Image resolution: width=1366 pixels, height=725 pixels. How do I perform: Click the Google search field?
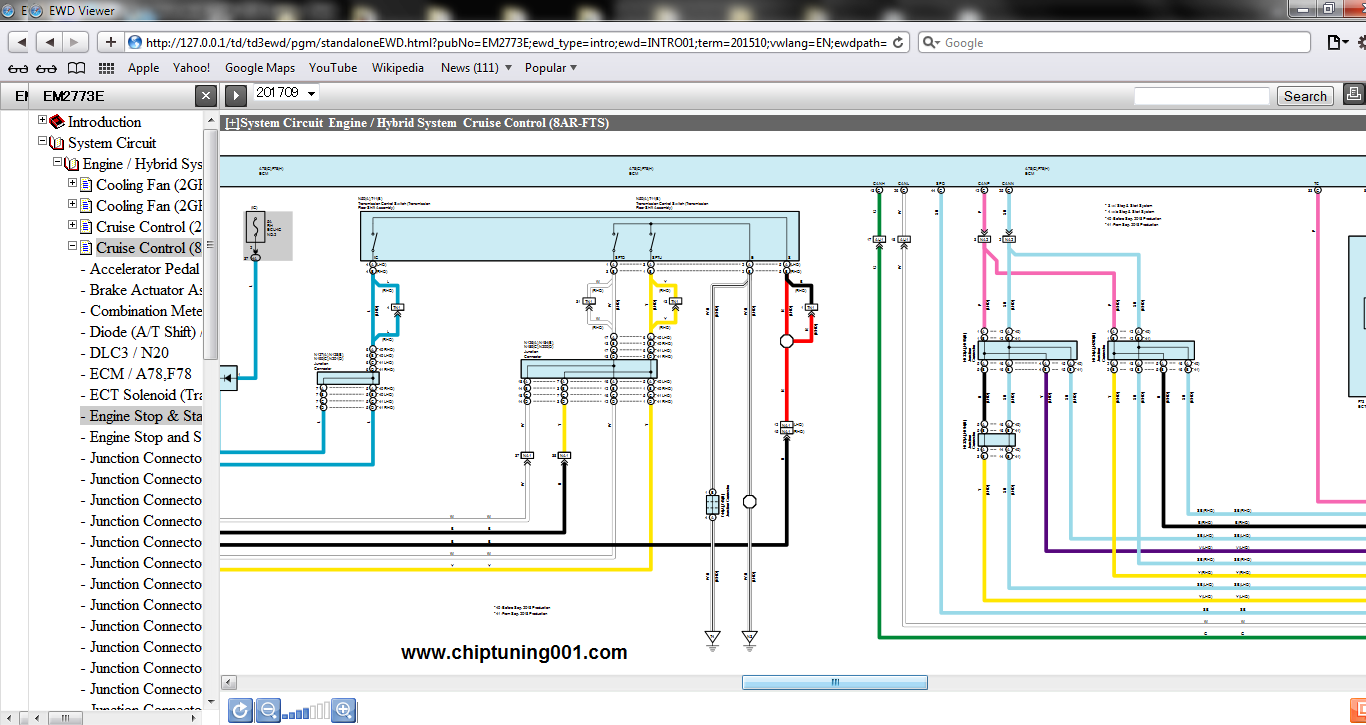(1120, 43)
